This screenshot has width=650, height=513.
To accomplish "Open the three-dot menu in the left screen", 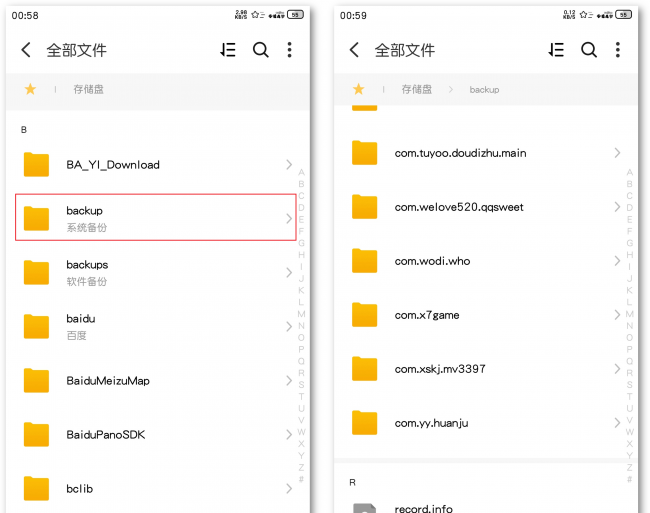I will 289,50.
